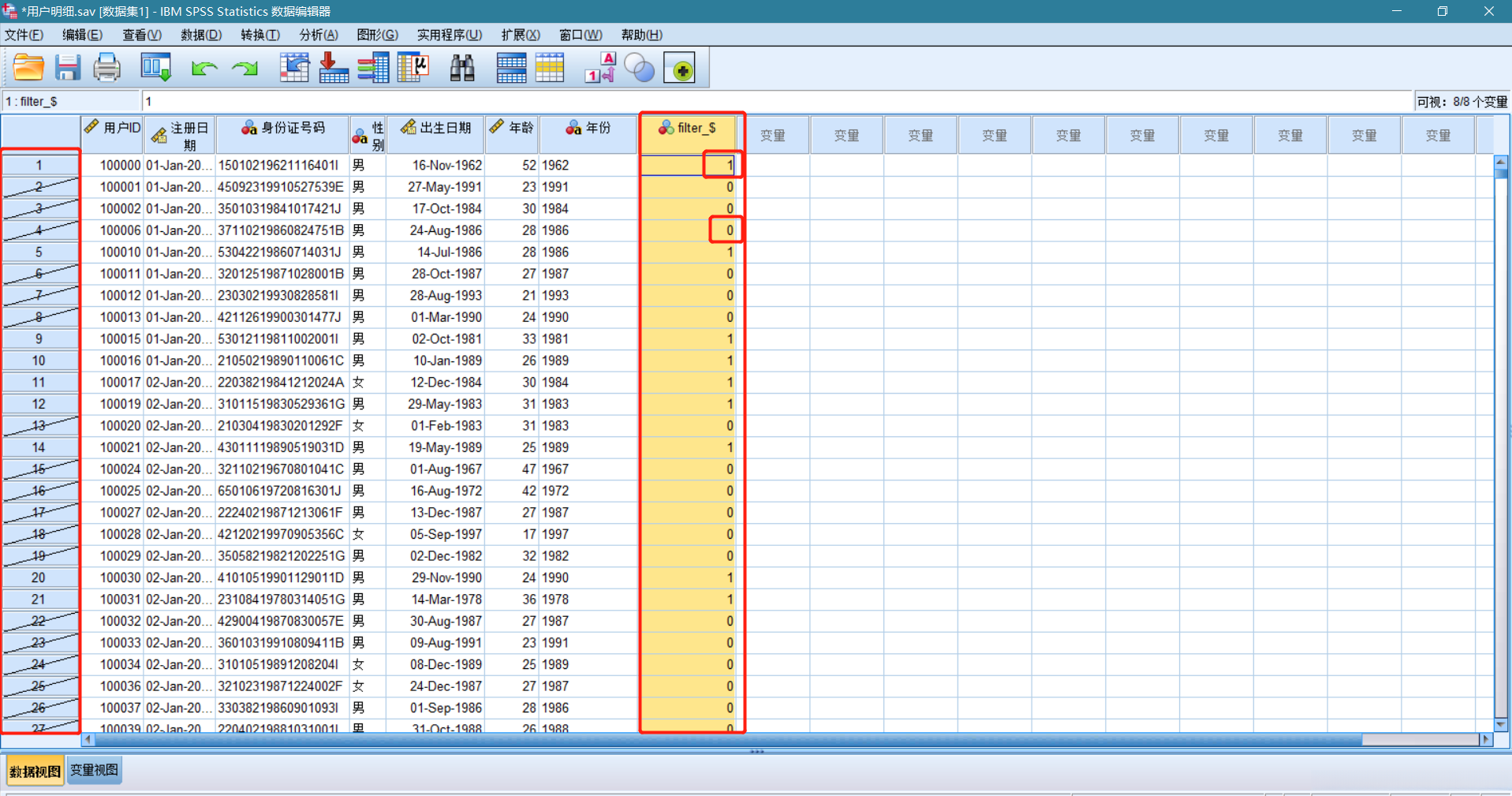The width and height of the screenshot is (1512, 796).
Task: Click the horizontal scrollbar right arrow
Action: point(1486,739)
